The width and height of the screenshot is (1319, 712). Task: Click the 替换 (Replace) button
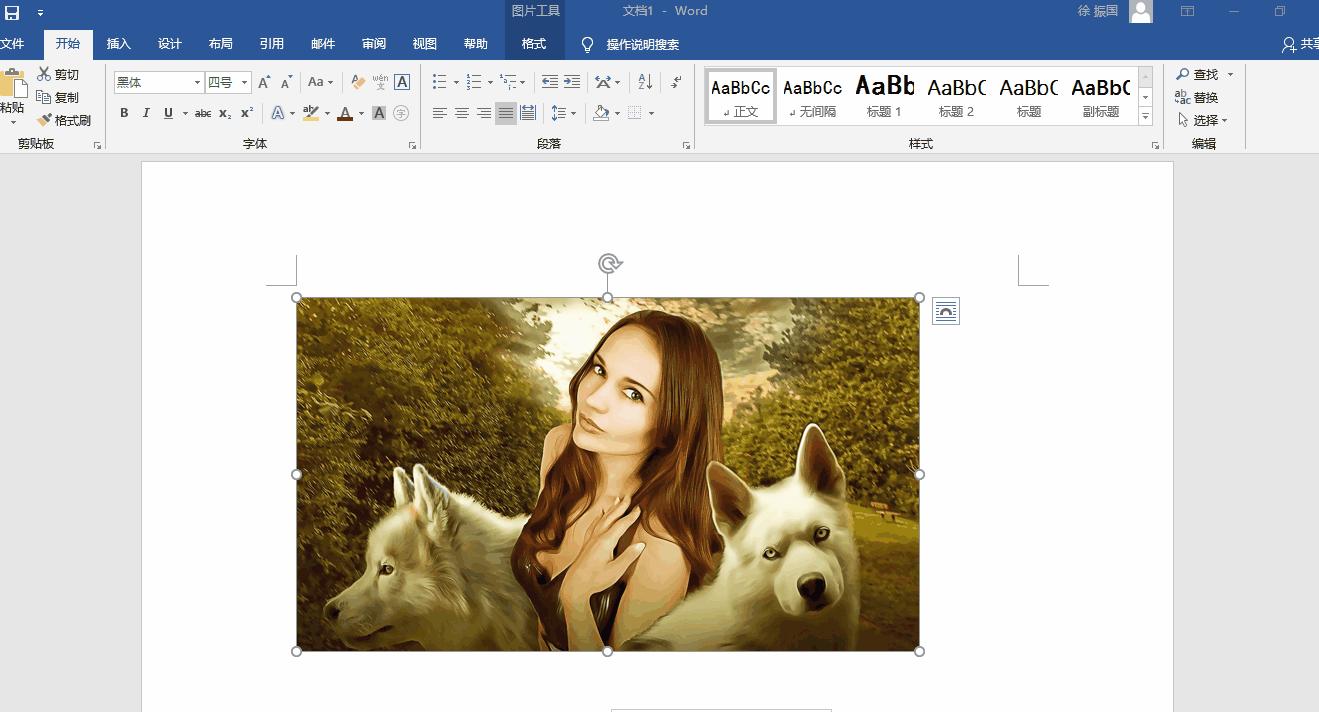[x=1197, y=98]
